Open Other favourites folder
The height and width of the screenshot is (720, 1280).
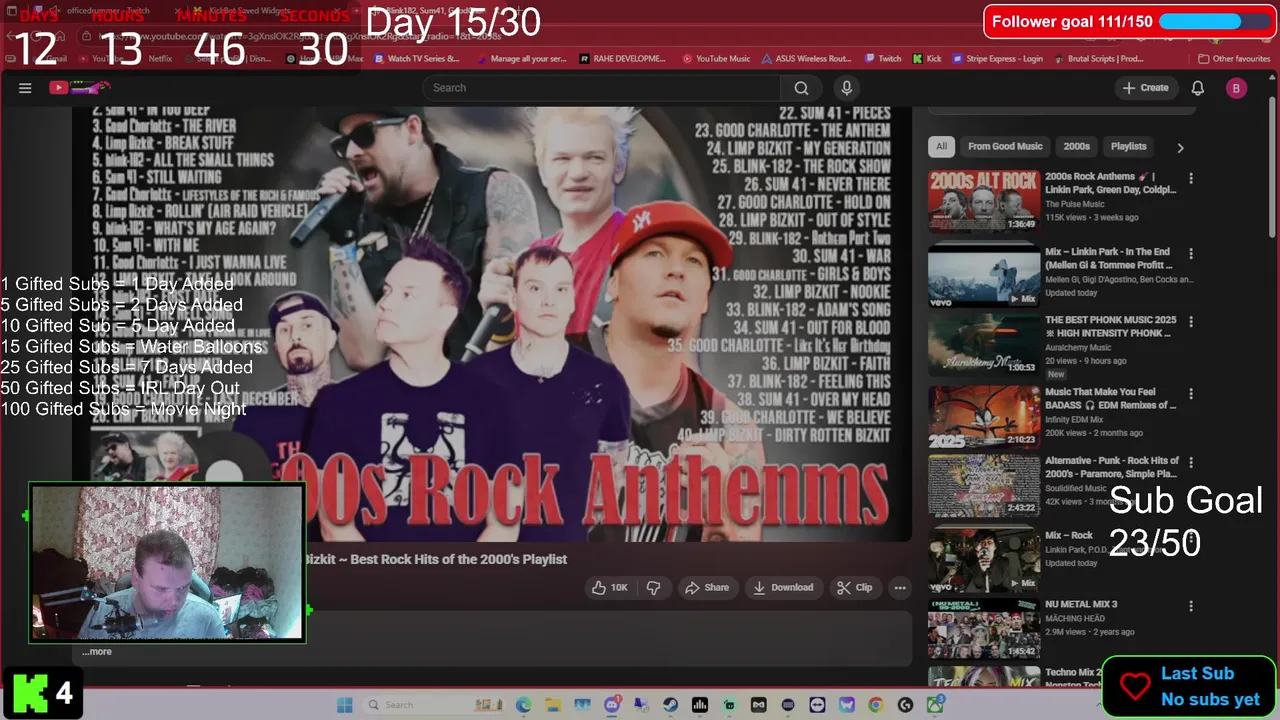(x=1234, y=59)
